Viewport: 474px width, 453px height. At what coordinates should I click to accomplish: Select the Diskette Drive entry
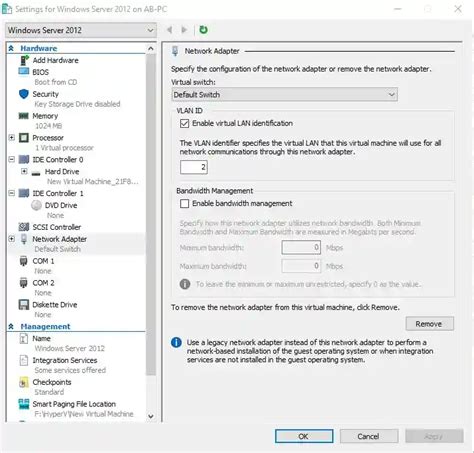[55, 305]
